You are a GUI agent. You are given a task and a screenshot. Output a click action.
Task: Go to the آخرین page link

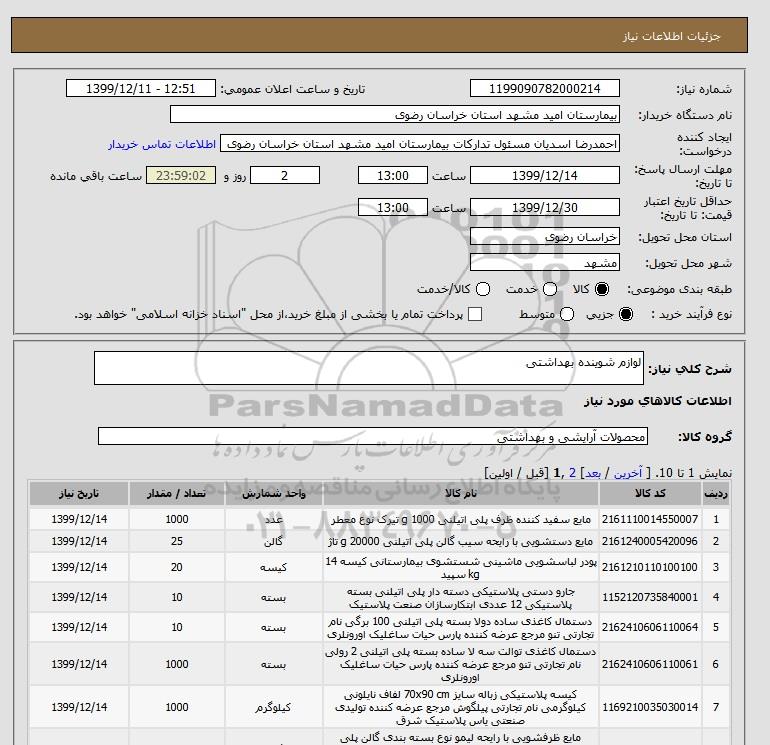click(628, 473)
